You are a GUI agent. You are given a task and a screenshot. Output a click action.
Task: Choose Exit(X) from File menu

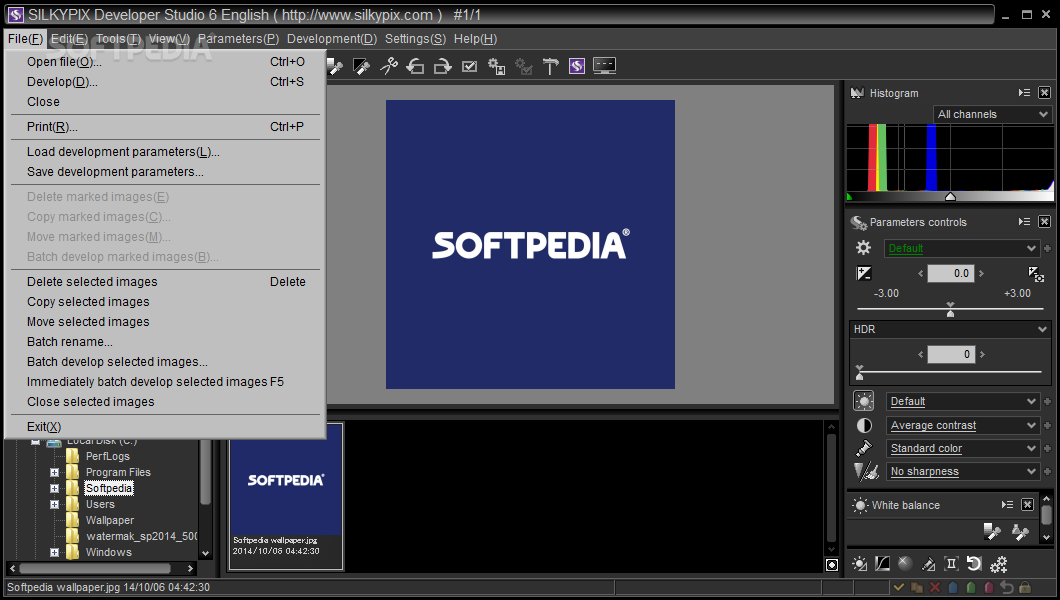click(166, 426)
